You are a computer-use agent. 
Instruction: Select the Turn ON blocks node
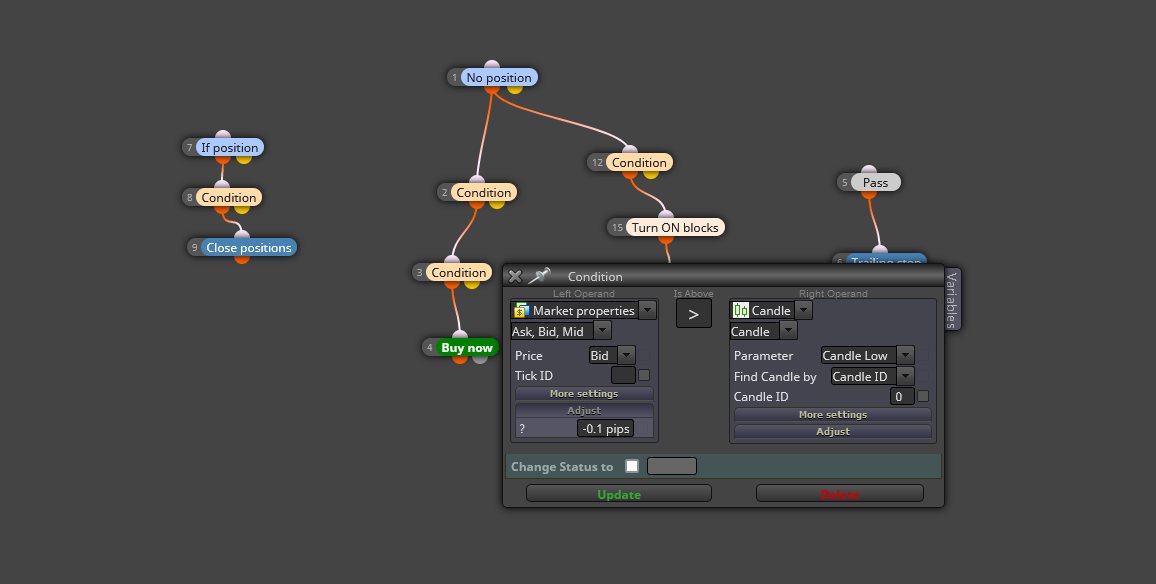pos(675,227)
